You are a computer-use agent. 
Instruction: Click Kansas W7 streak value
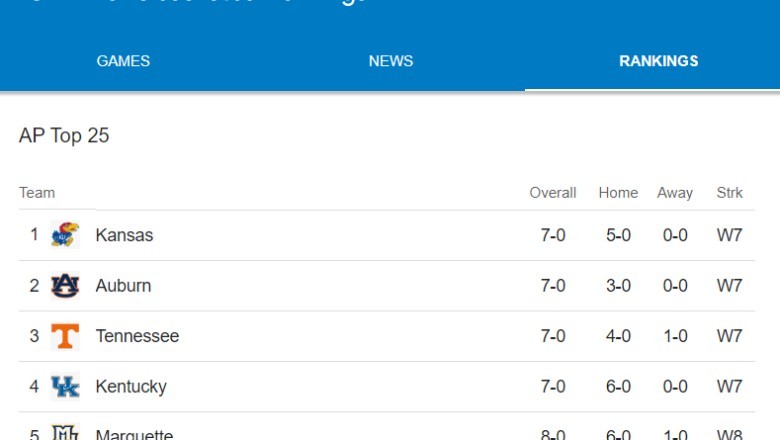pos(729,235)
